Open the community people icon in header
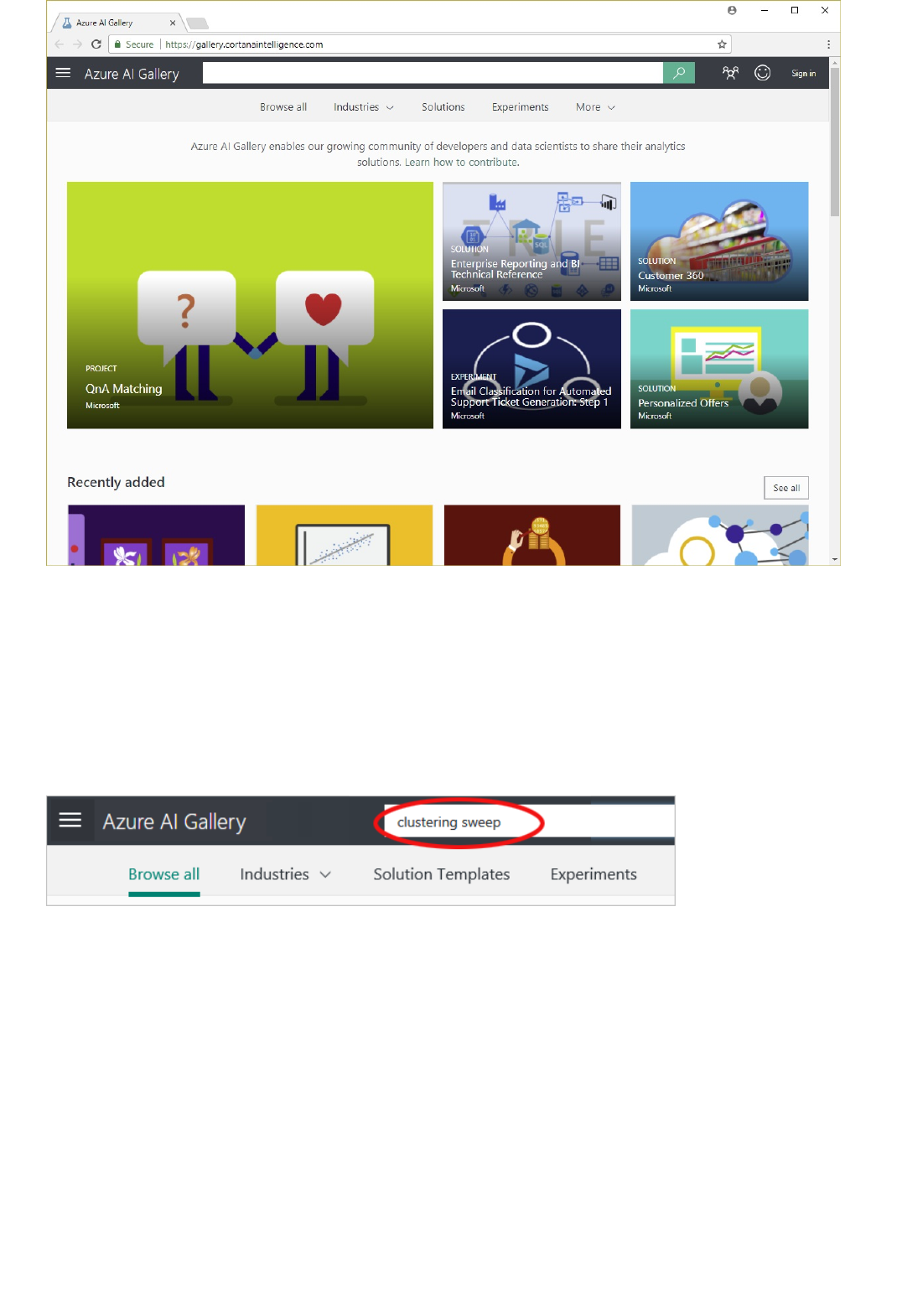The image size is (902, 1316). coord(730,73)
